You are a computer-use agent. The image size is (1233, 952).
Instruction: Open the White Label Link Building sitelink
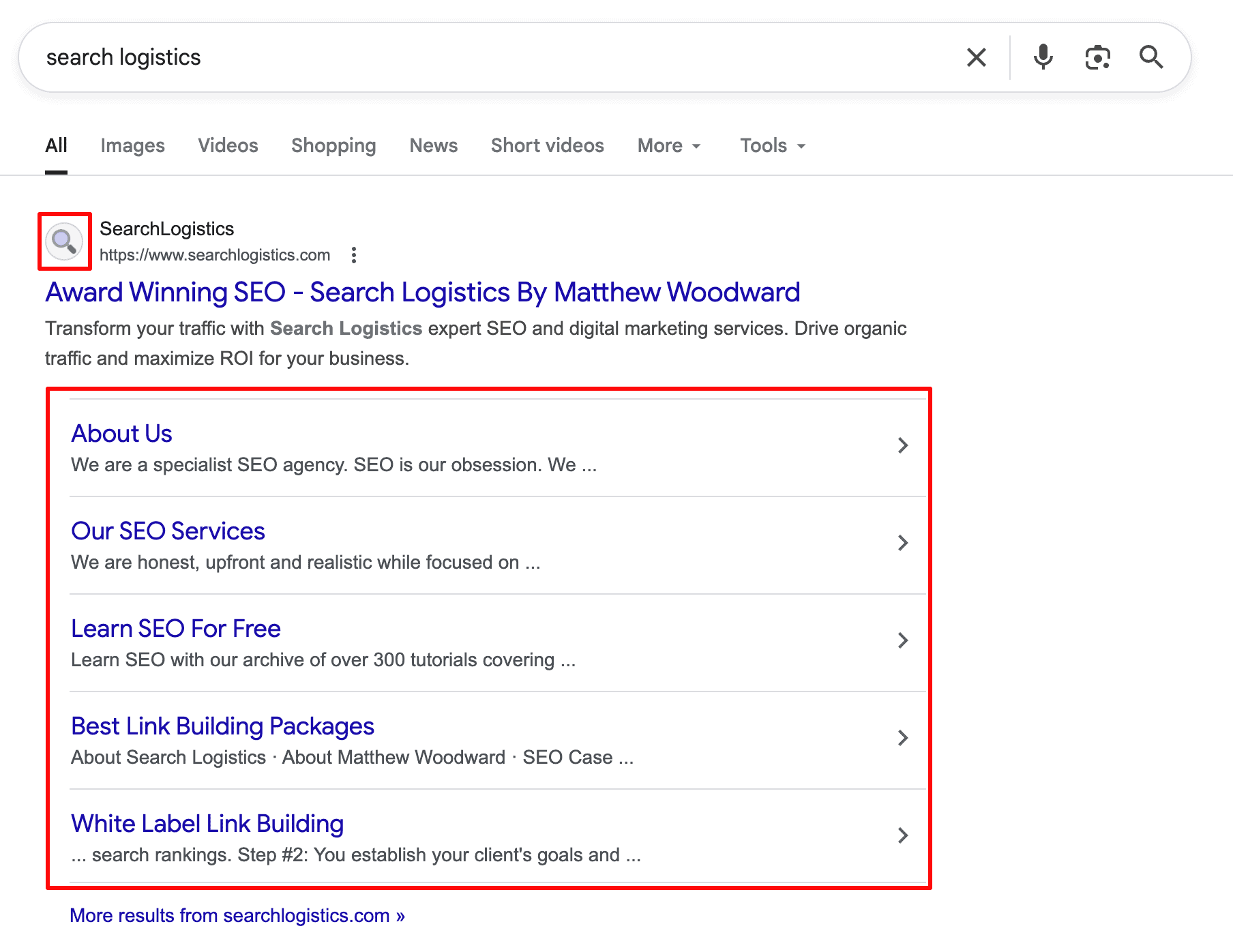pyautogui.click(x=207, y=824)
